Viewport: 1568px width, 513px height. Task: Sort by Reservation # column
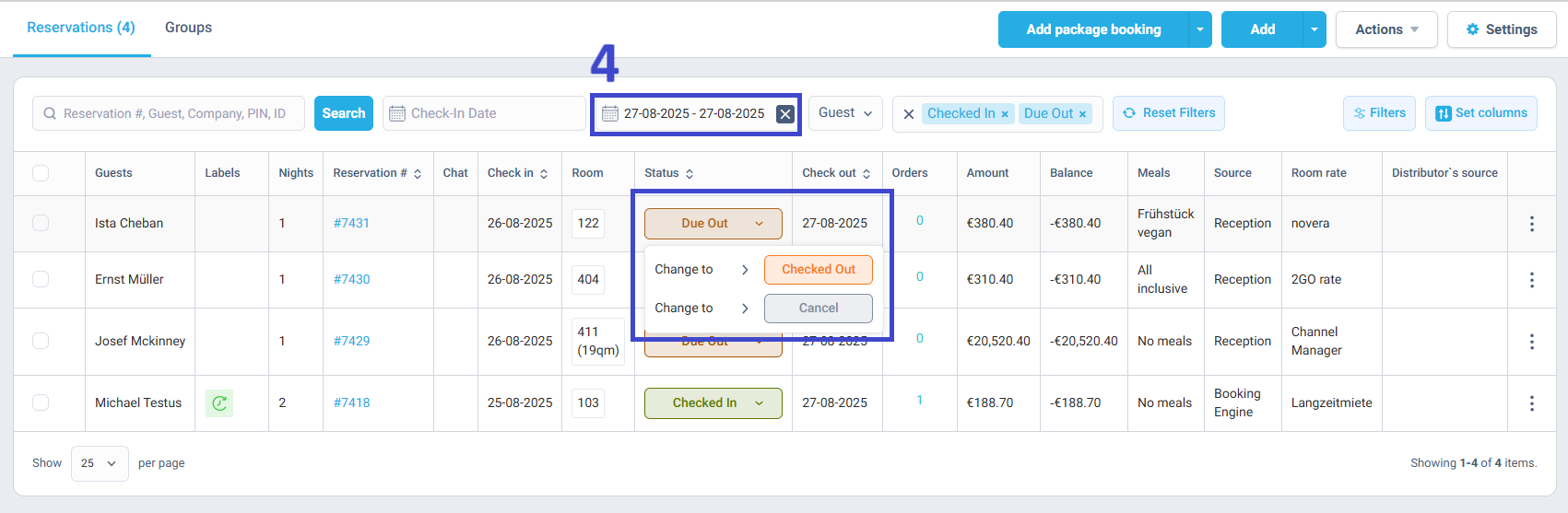[x=418, y=174]
